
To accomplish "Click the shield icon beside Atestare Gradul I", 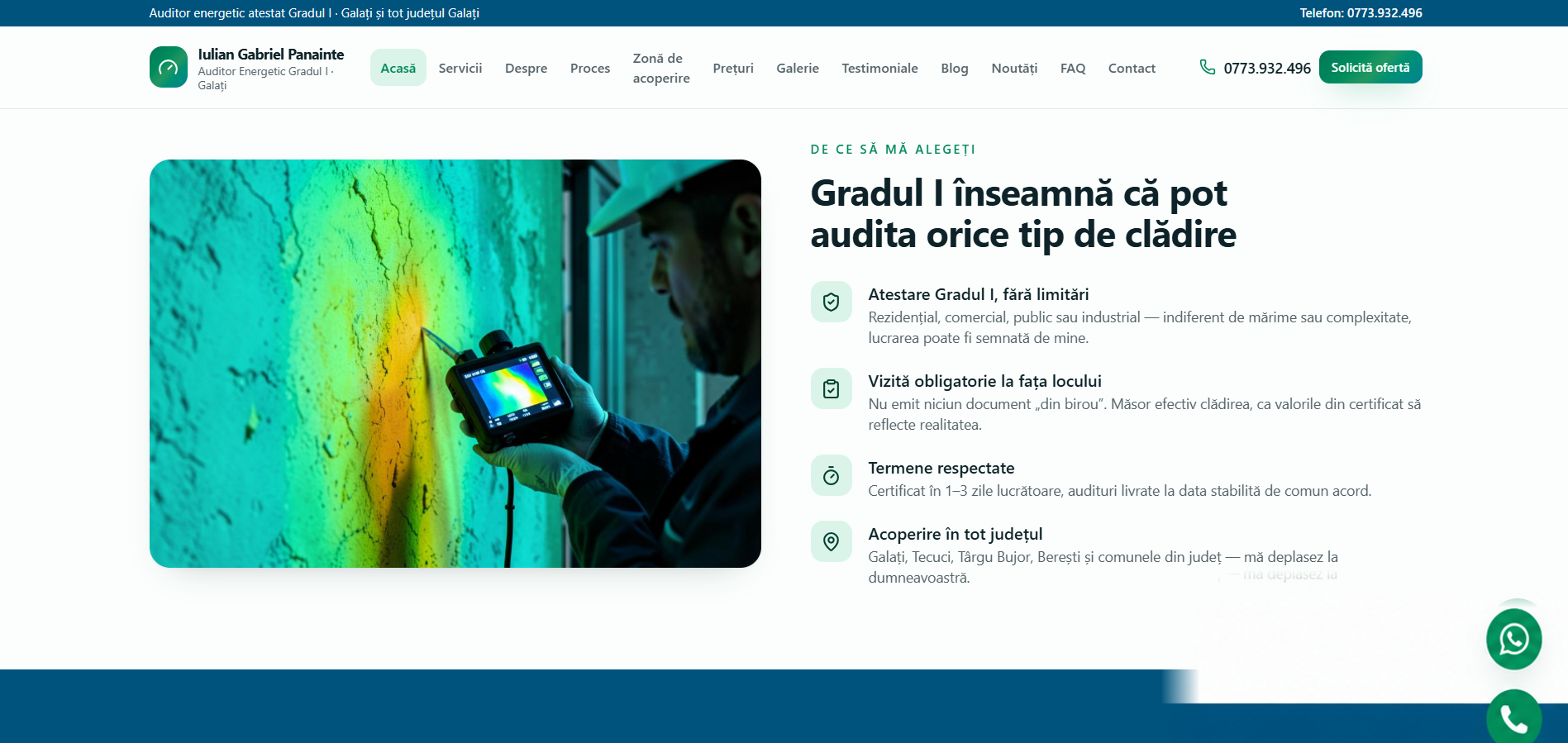I will tap(832, 302).
